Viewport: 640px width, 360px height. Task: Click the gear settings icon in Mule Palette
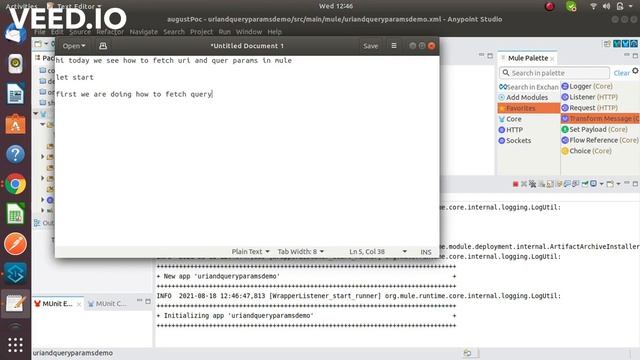pos(636,71)
